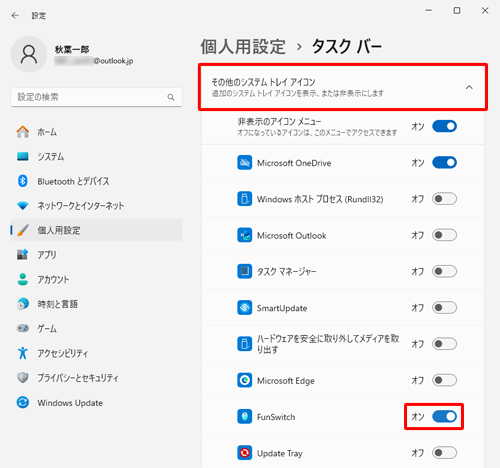This screenshot has width=500, height=468.
Task: Go to Bluetooth とデバイス
Action: [97, 181]
